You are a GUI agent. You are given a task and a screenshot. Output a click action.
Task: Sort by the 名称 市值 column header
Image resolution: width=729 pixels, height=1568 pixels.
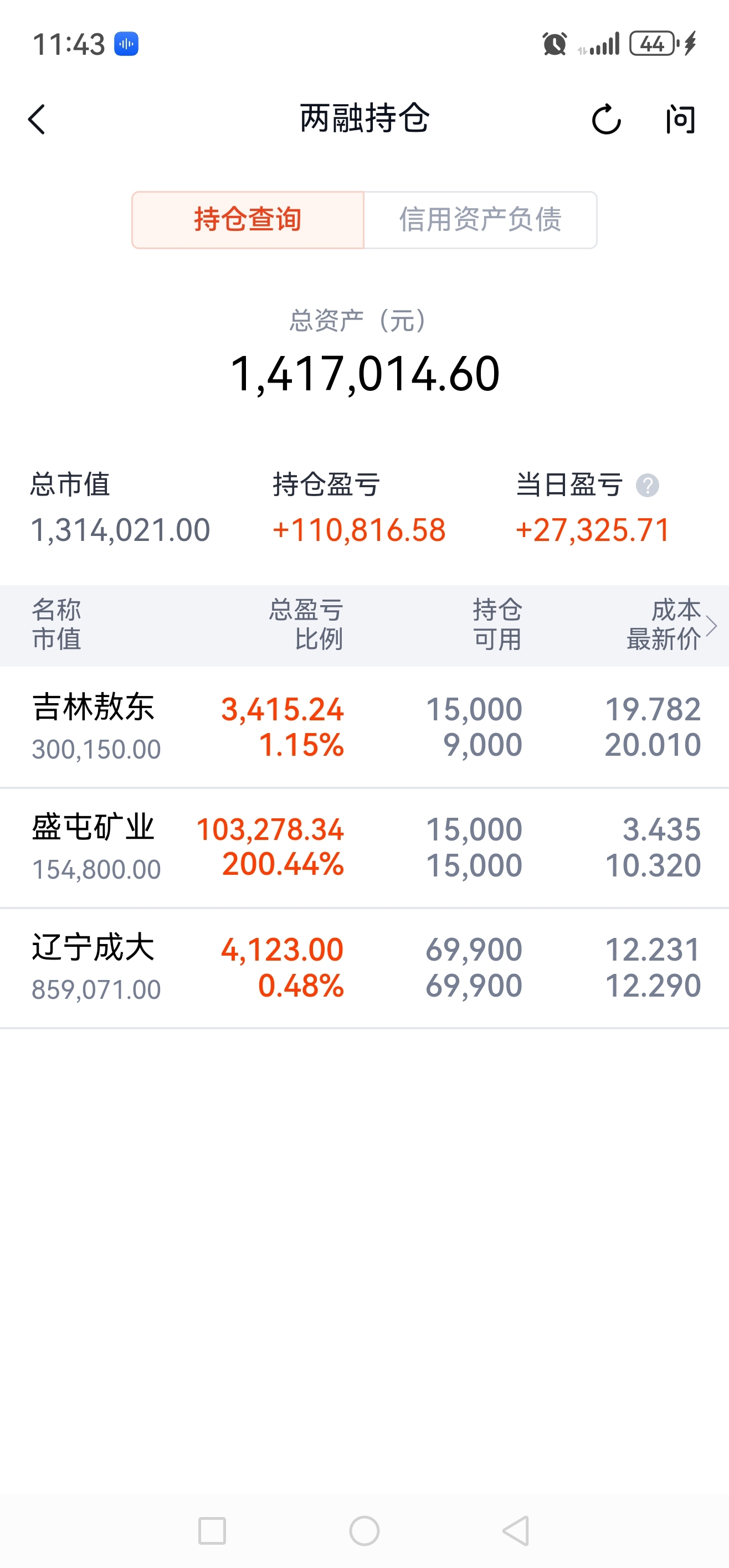coord(57,625)
